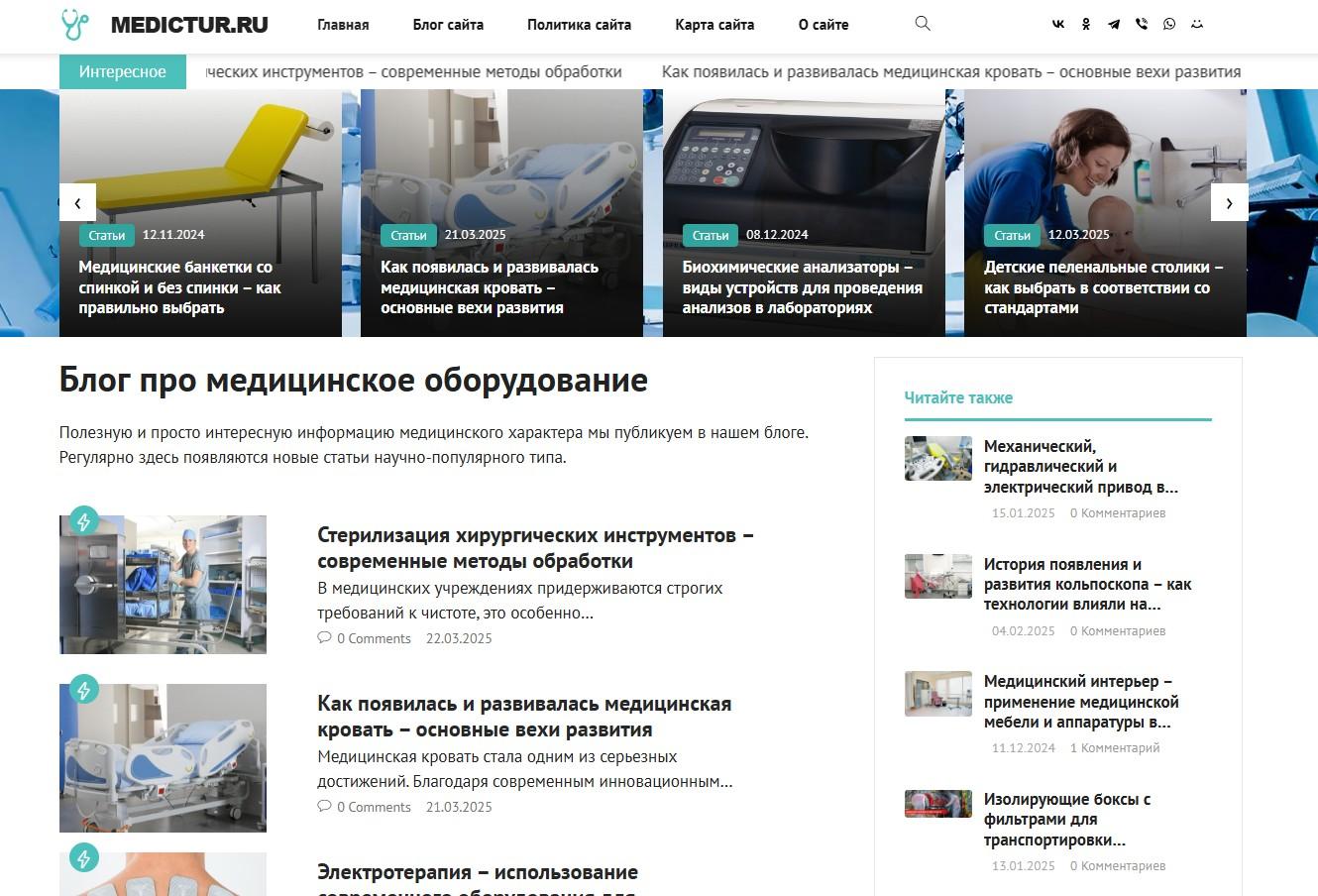Open the Карта сайта menu item
Screen dimensions: 1318x896
point(714,25)
